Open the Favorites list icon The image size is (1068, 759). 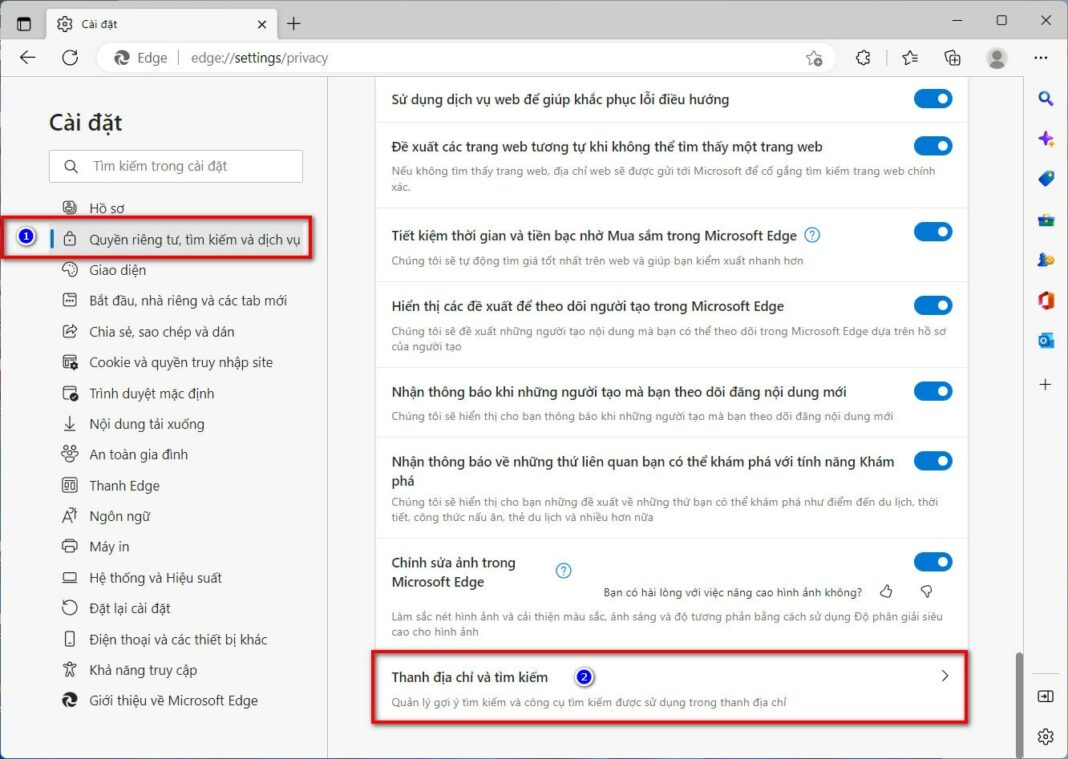910,58
